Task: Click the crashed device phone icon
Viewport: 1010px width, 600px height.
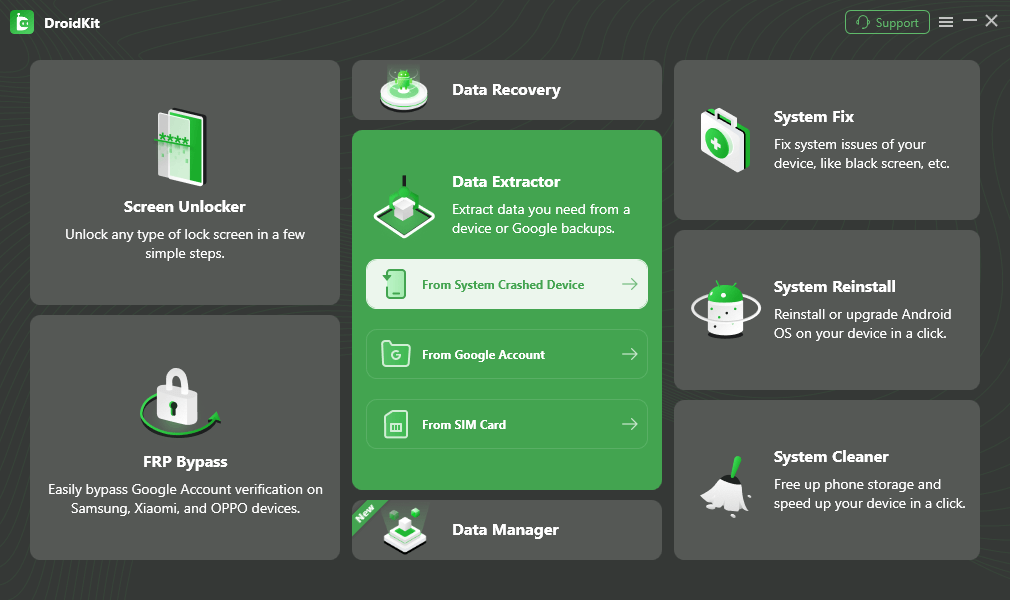Action: point(395,284)
